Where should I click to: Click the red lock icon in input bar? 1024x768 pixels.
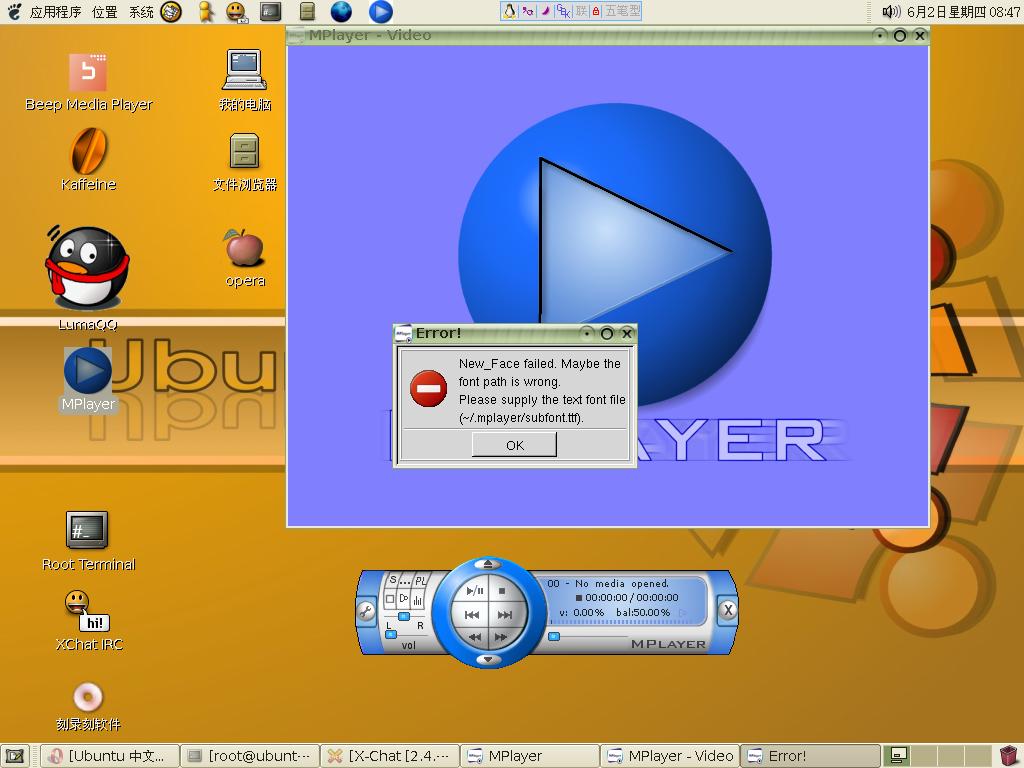point(596,10)
